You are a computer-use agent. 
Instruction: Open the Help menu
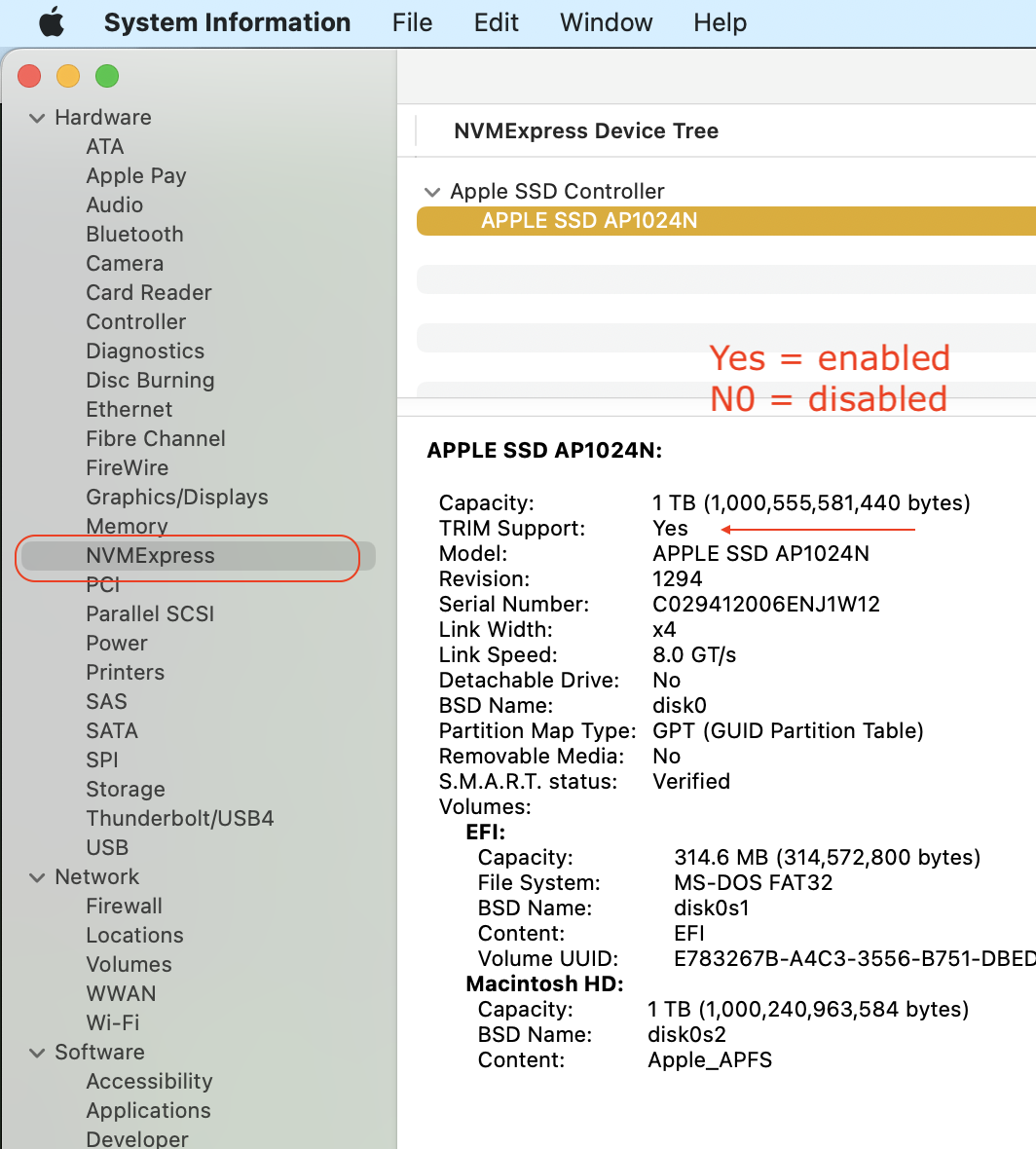coord(721,22)
